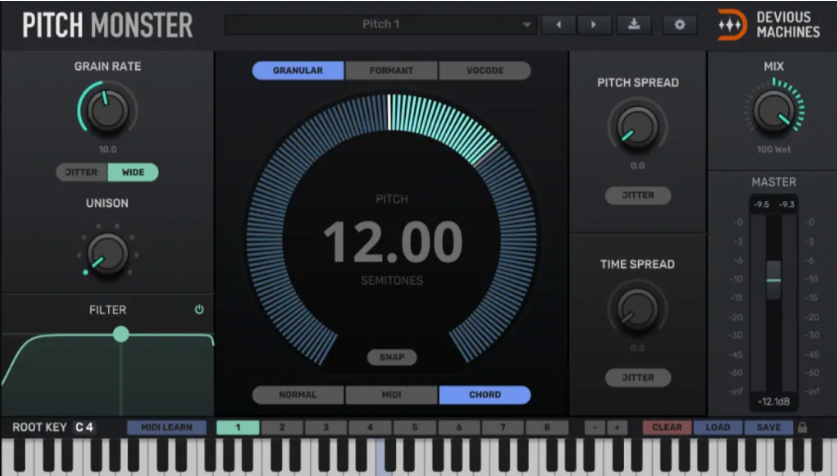Viewport: 837px width, 476px height.
Task: Click the pitch ring white marker
Action: [x=389, y=112]
